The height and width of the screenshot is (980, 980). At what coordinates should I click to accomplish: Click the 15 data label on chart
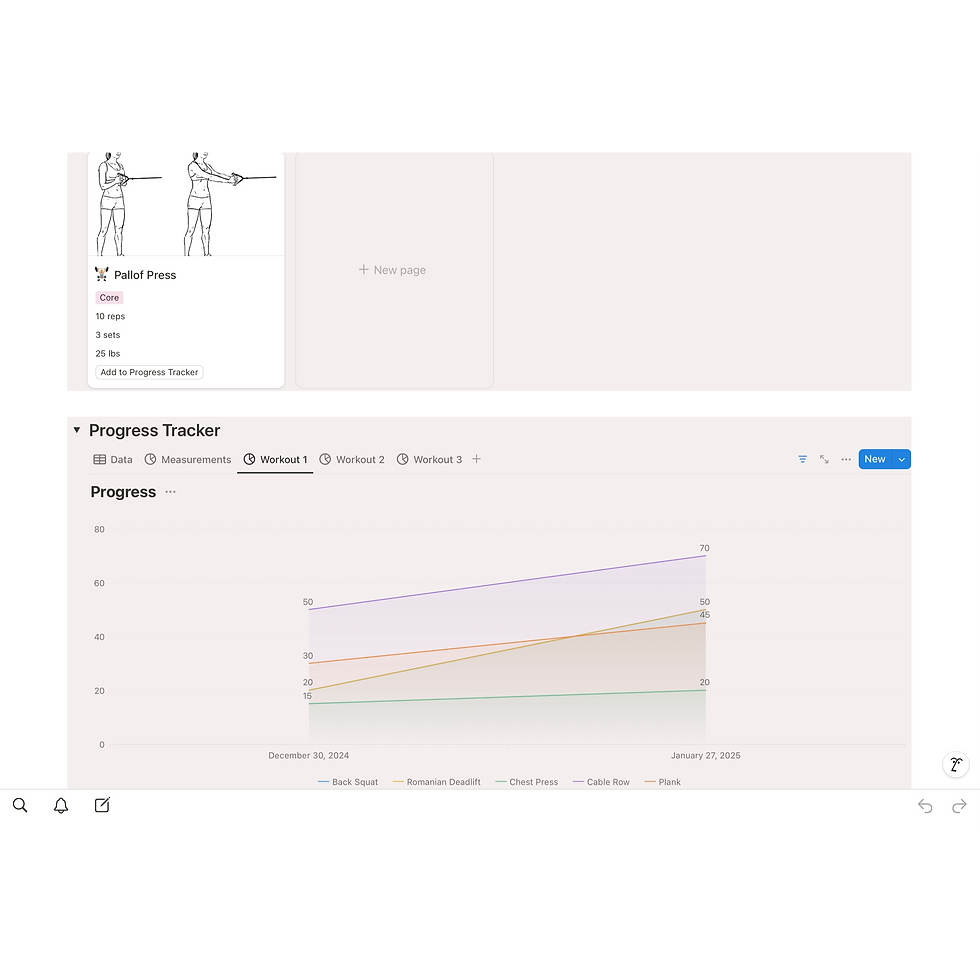307,696
